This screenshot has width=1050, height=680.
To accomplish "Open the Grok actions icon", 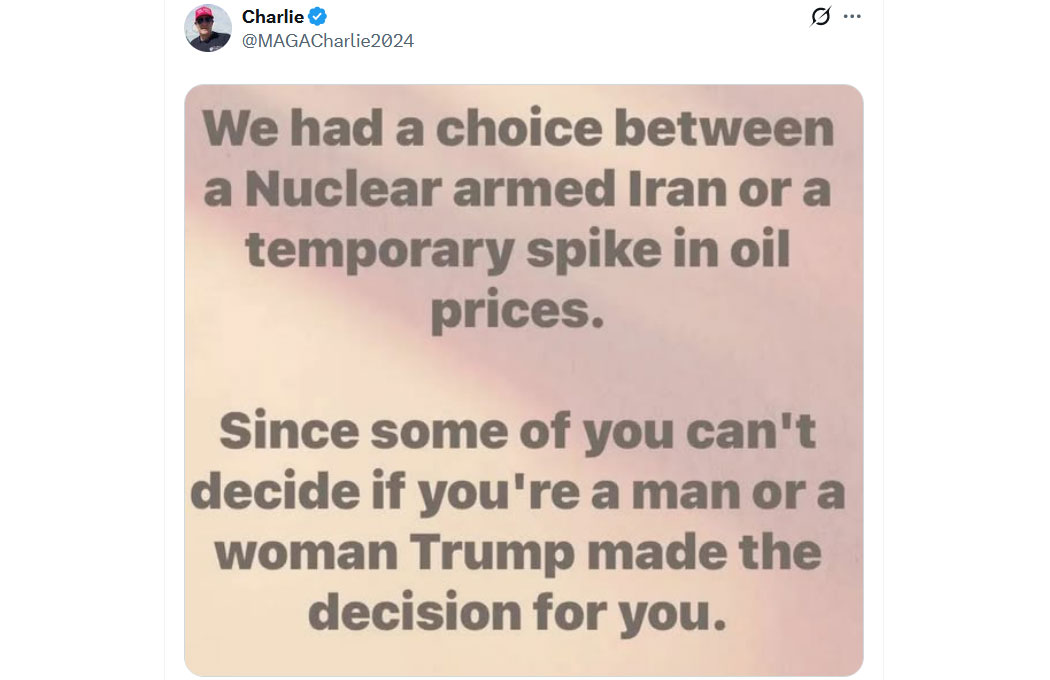I will [820, 17].
